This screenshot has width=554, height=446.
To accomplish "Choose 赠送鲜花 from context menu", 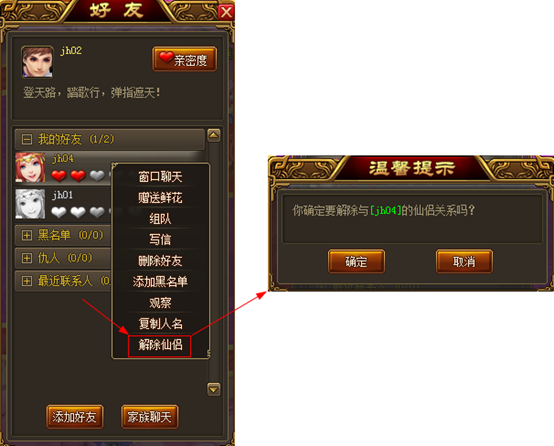I will pos(160,198).
